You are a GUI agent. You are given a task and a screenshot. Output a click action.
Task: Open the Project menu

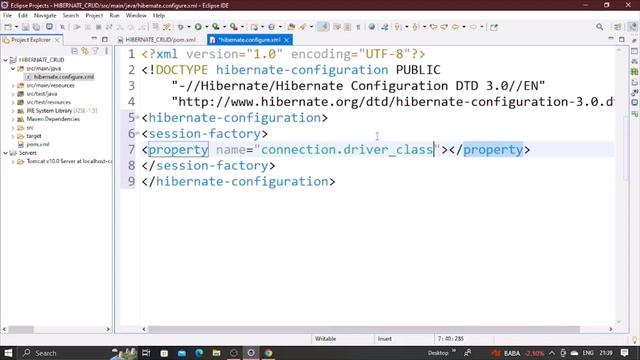(x=94, y=16)
